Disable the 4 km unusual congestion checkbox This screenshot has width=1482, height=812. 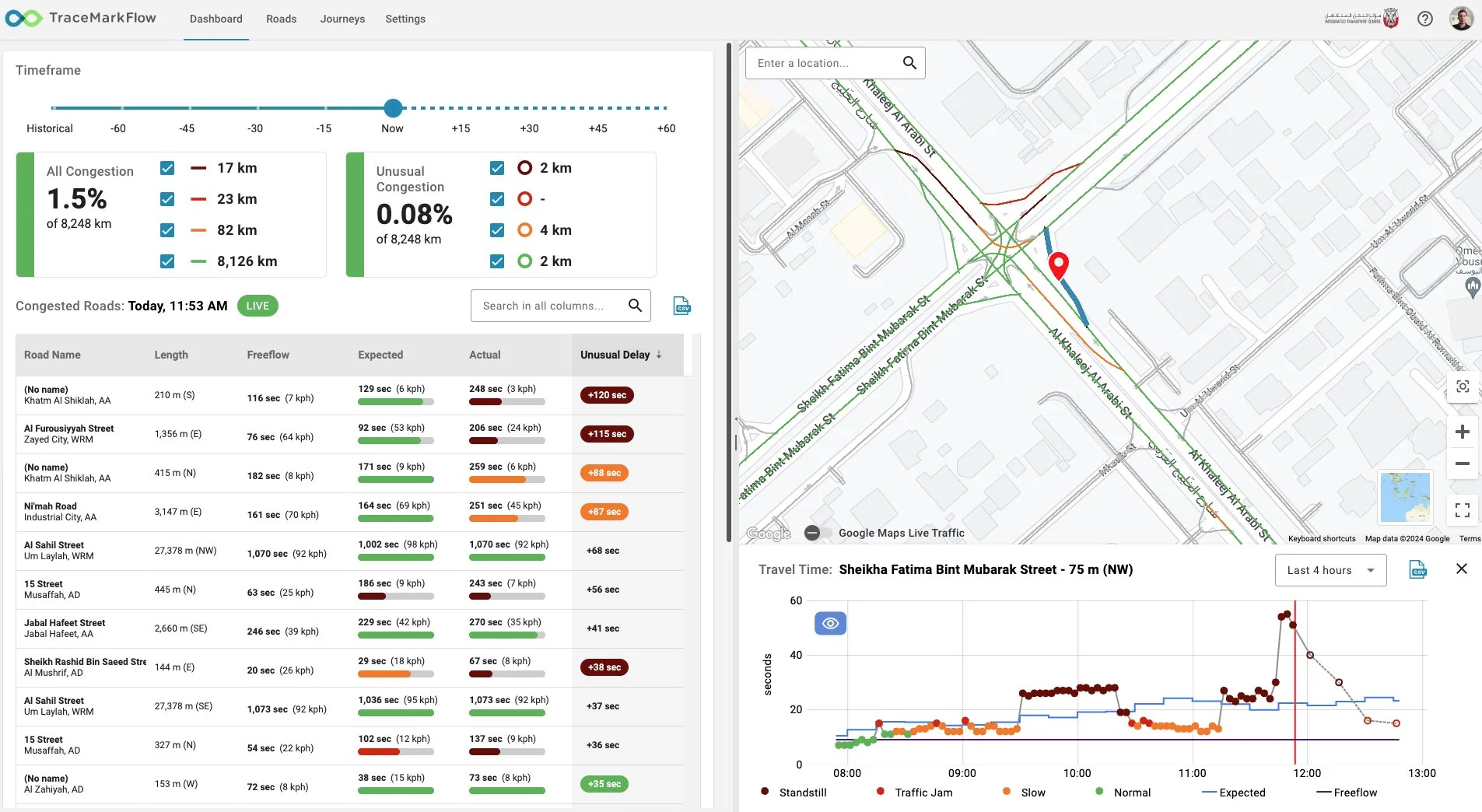click(496, 230)
